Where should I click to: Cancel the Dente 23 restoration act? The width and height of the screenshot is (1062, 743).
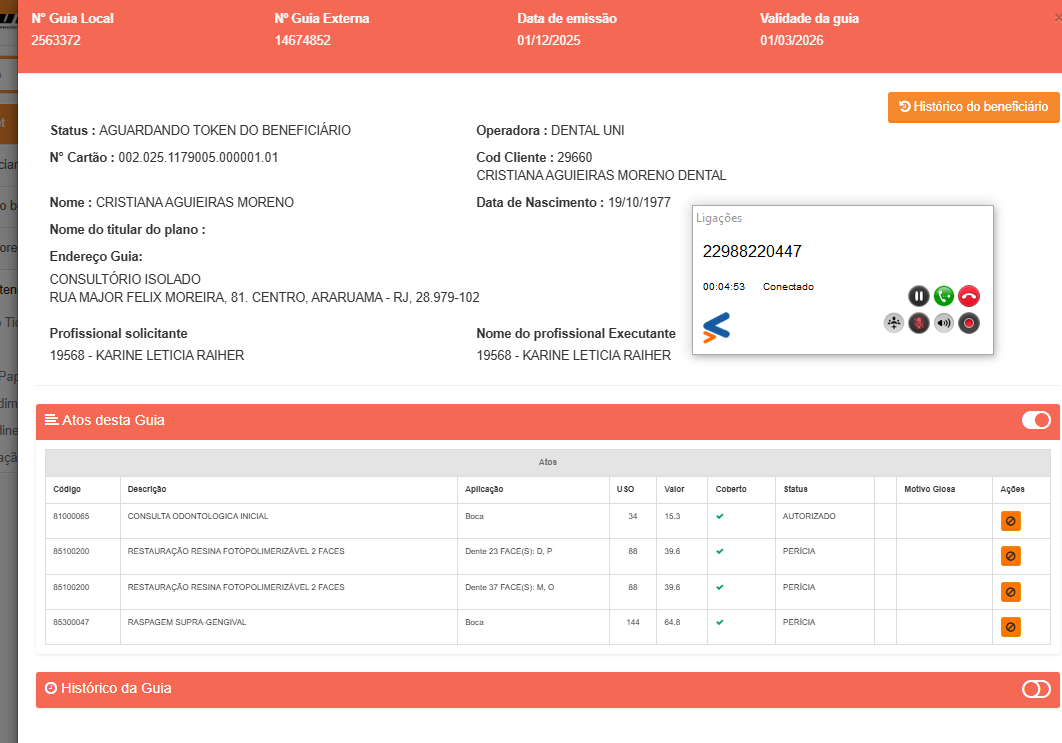coord(1010,556)
